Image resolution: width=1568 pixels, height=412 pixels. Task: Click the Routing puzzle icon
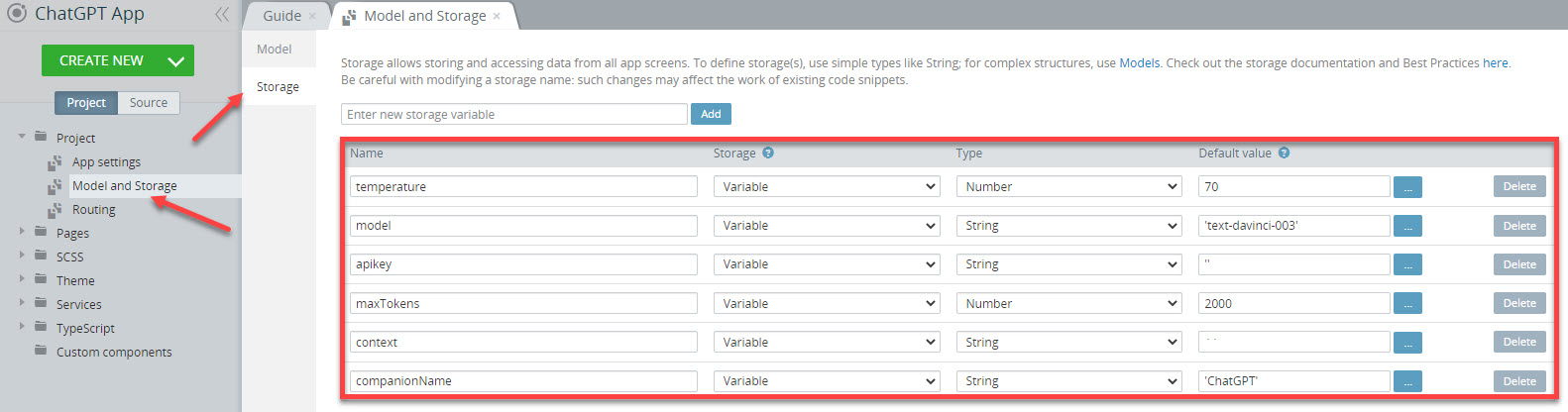tap(56, 210)
